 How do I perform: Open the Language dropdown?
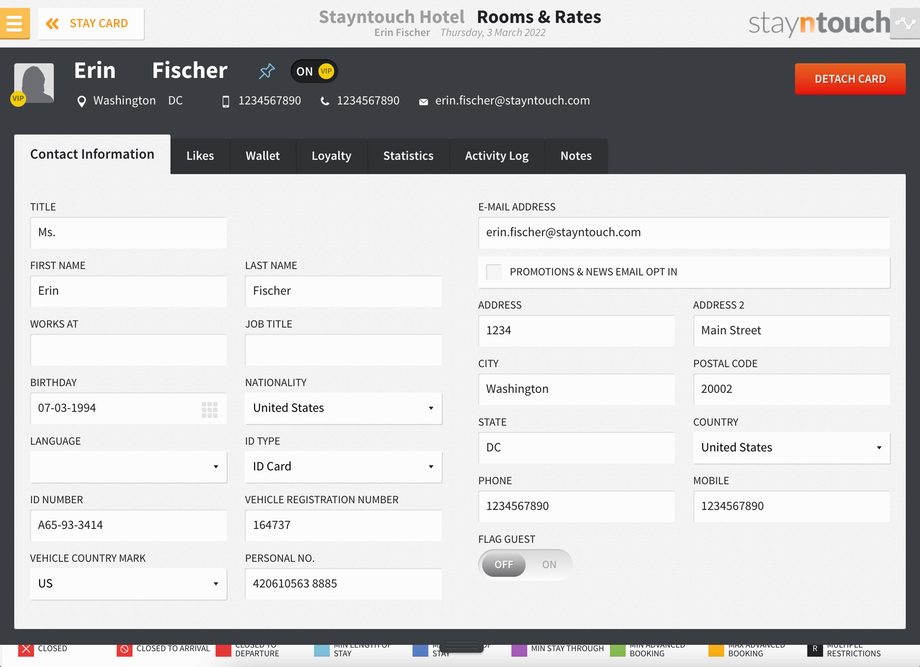128,467
